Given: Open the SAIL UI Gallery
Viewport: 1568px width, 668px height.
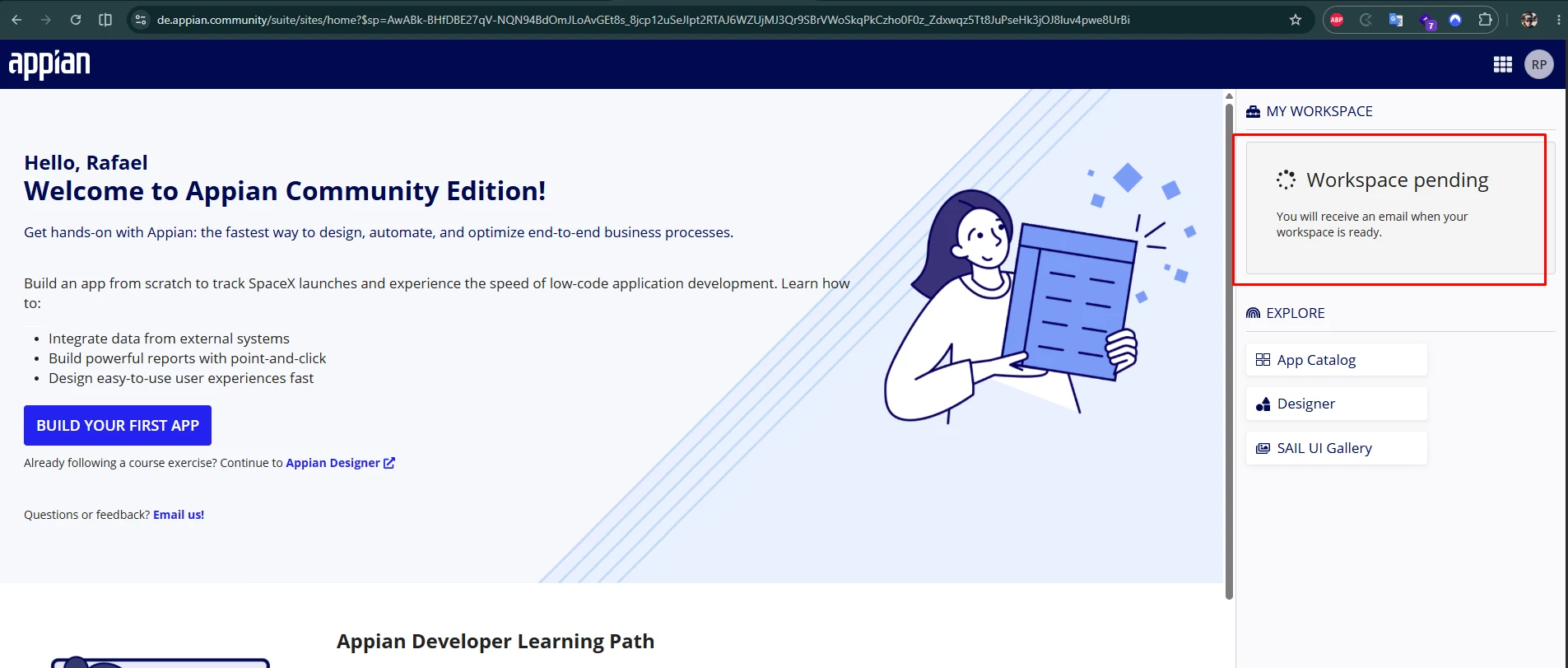Looking at the screenshot, I should pyautogui.click(x=1336, y=448).
